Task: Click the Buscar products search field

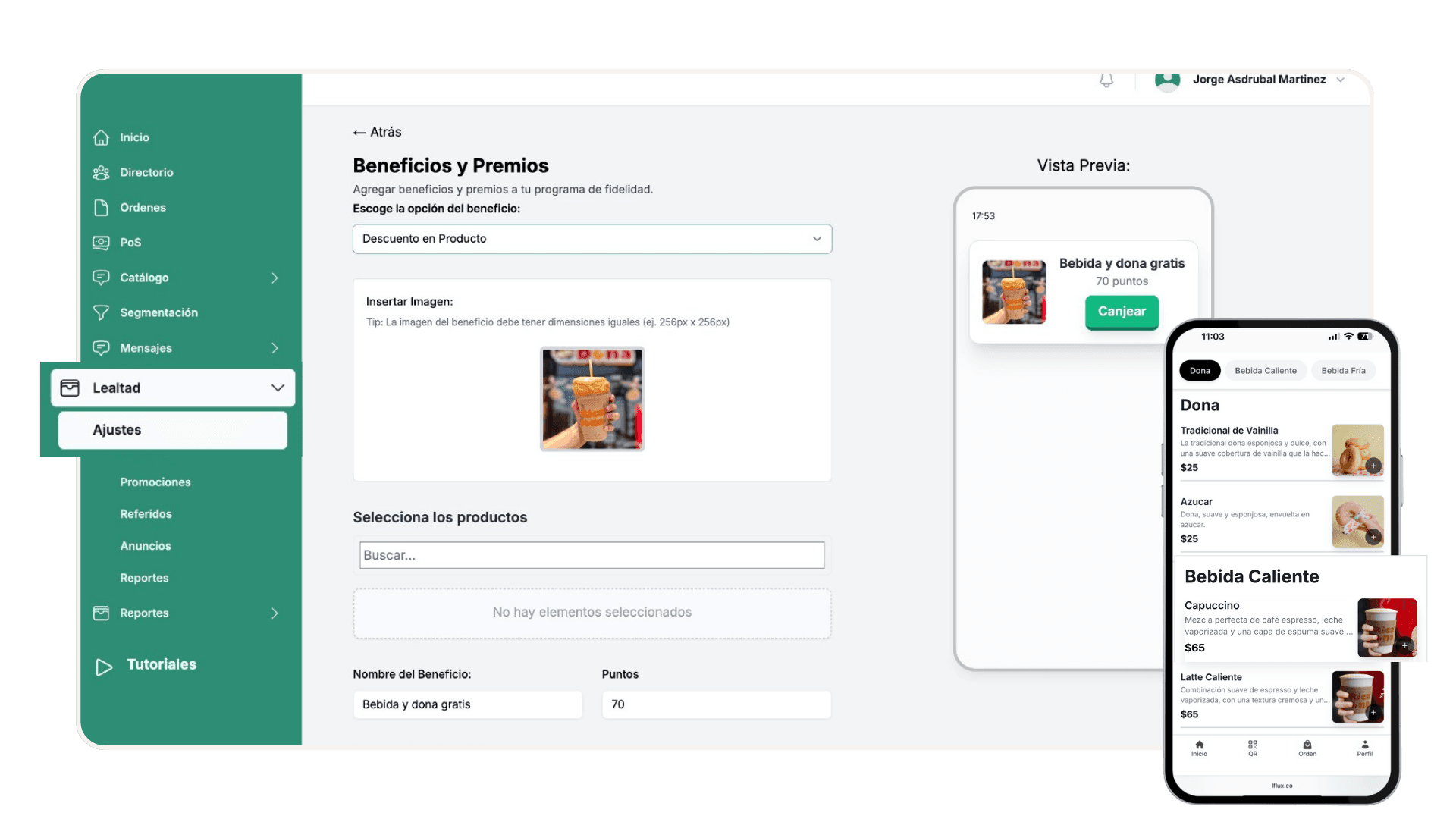Action: click(x=591, y=555)
